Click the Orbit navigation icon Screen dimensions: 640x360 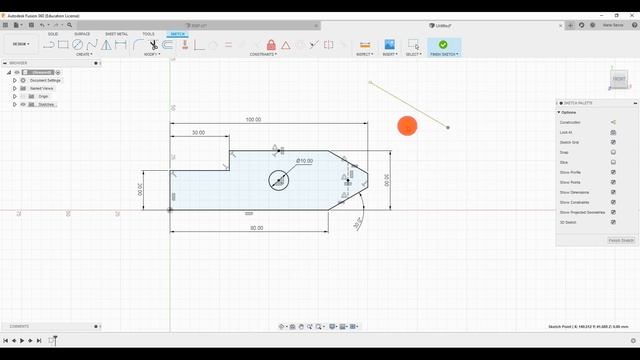point(281,327)
